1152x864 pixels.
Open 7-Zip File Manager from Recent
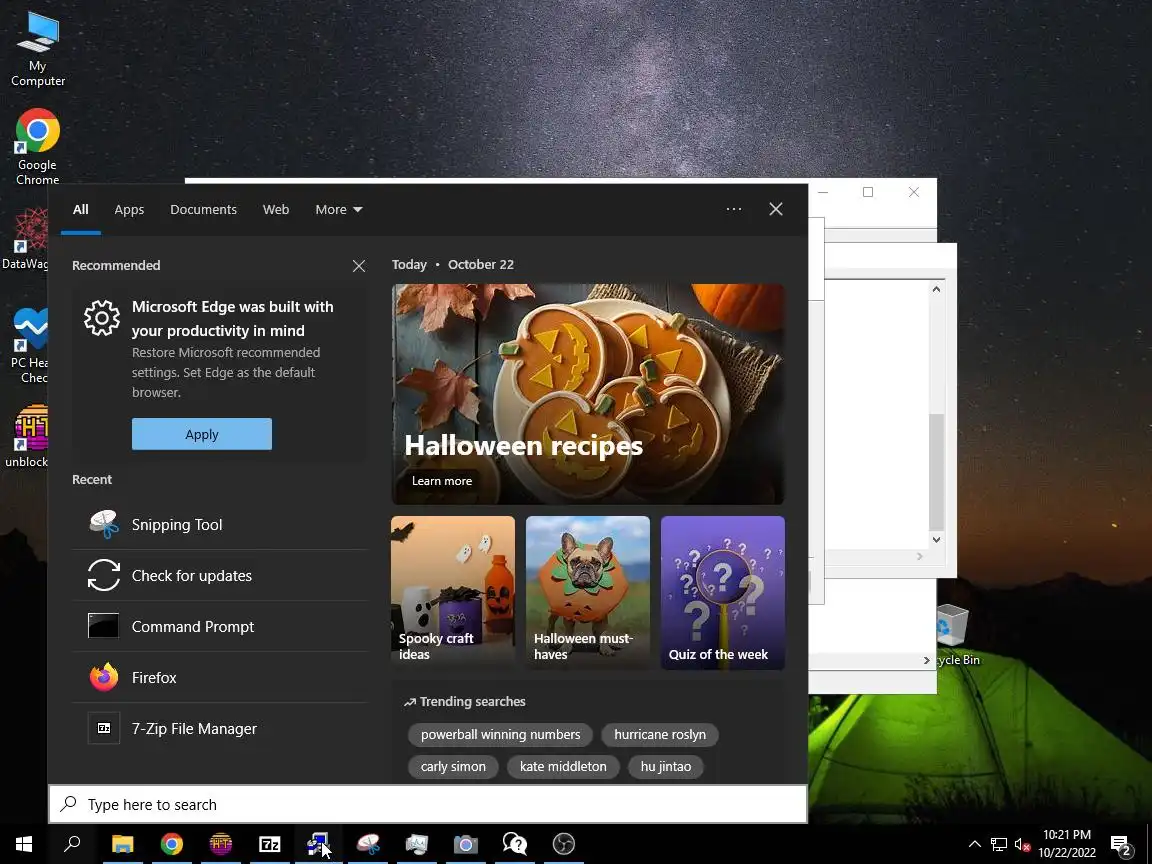220,729
